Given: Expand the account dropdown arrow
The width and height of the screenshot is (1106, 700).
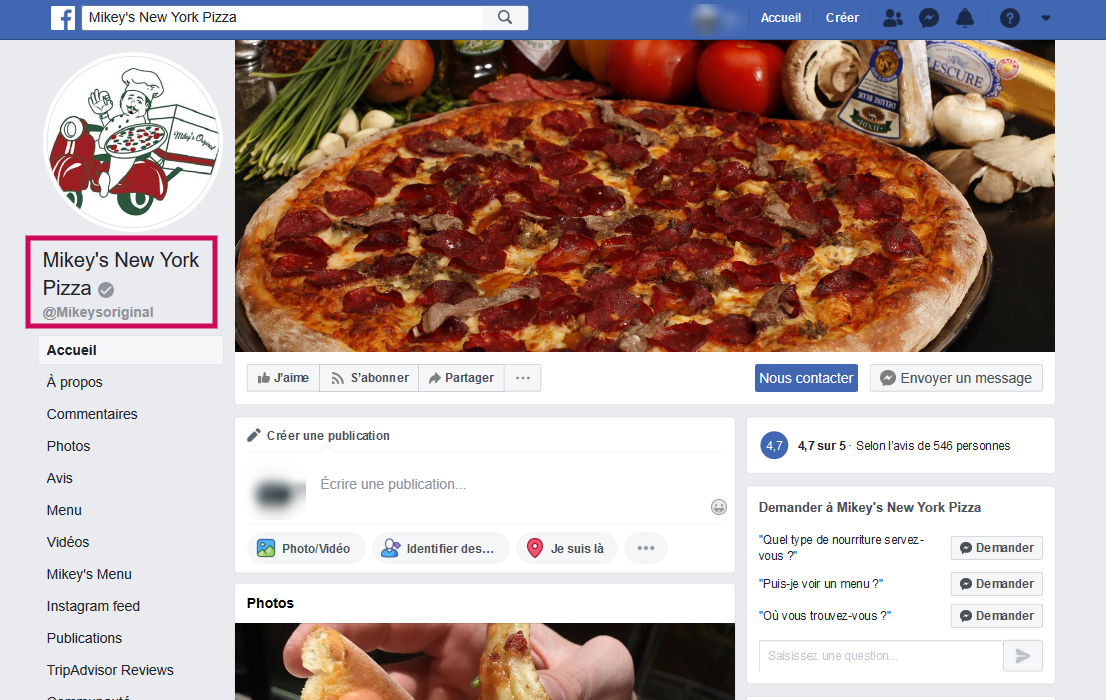Looking at the screenshot, I should point(1046,18).
